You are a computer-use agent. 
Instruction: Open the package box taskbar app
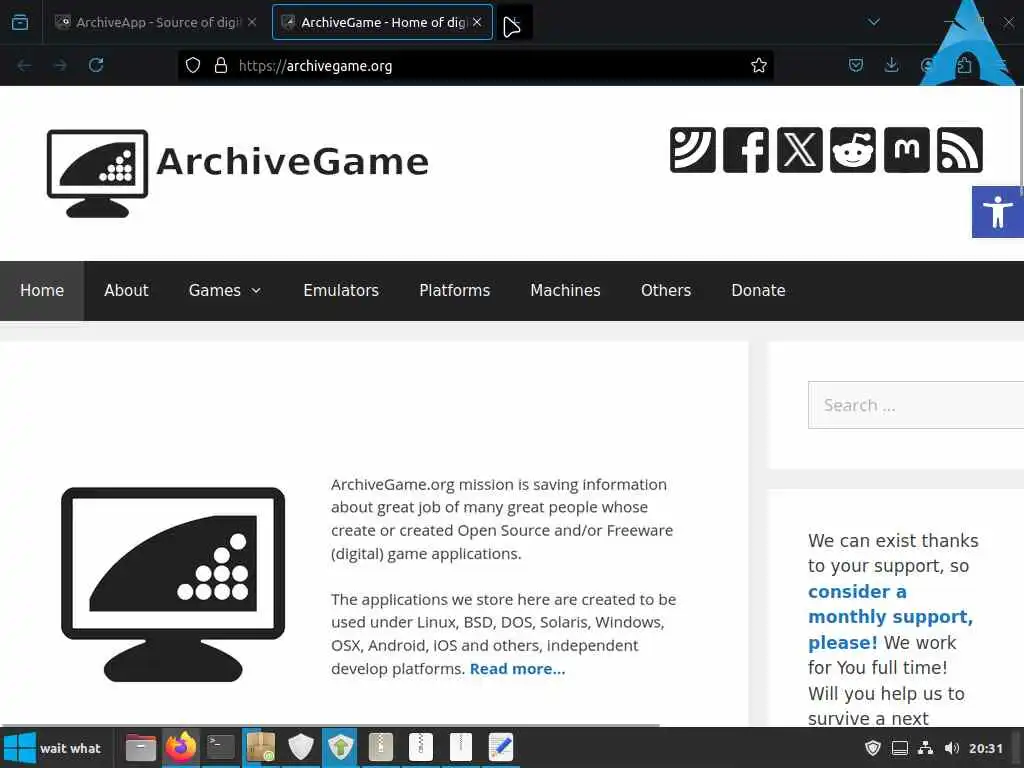[x=261, y=748]
